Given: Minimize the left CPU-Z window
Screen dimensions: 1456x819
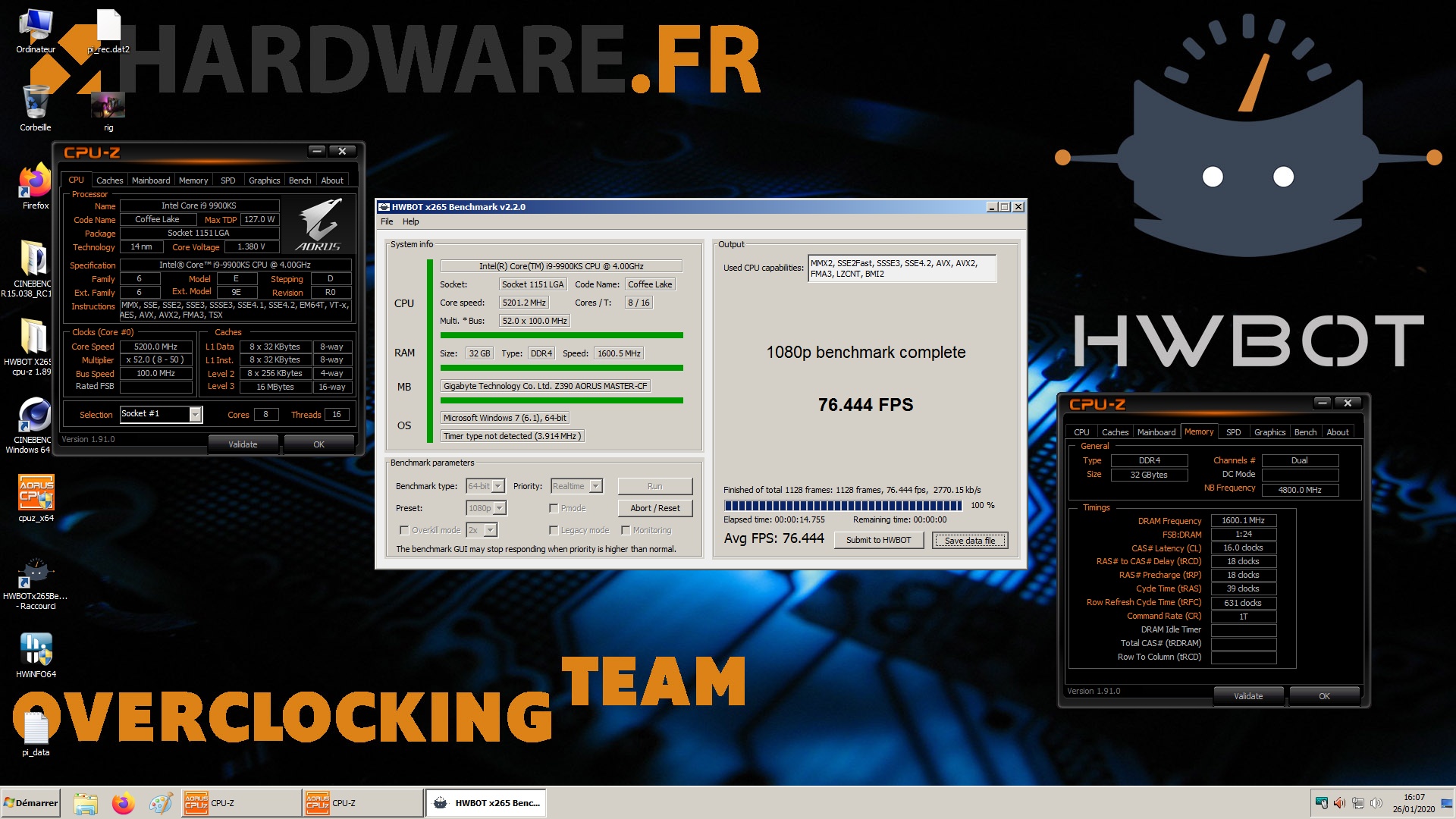Looking at the screenshot, I should pyautogui.click(x=318, y=151).
